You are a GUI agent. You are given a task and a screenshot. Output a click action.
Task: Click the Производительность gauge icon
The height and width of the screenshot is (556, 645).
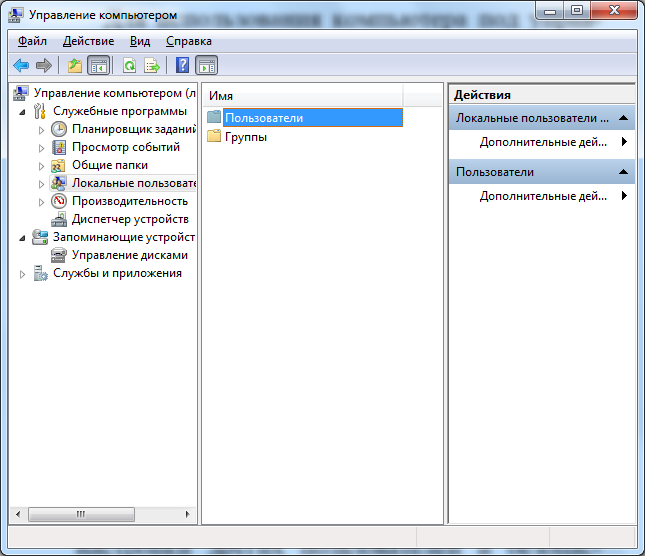(x=59, y=201)
